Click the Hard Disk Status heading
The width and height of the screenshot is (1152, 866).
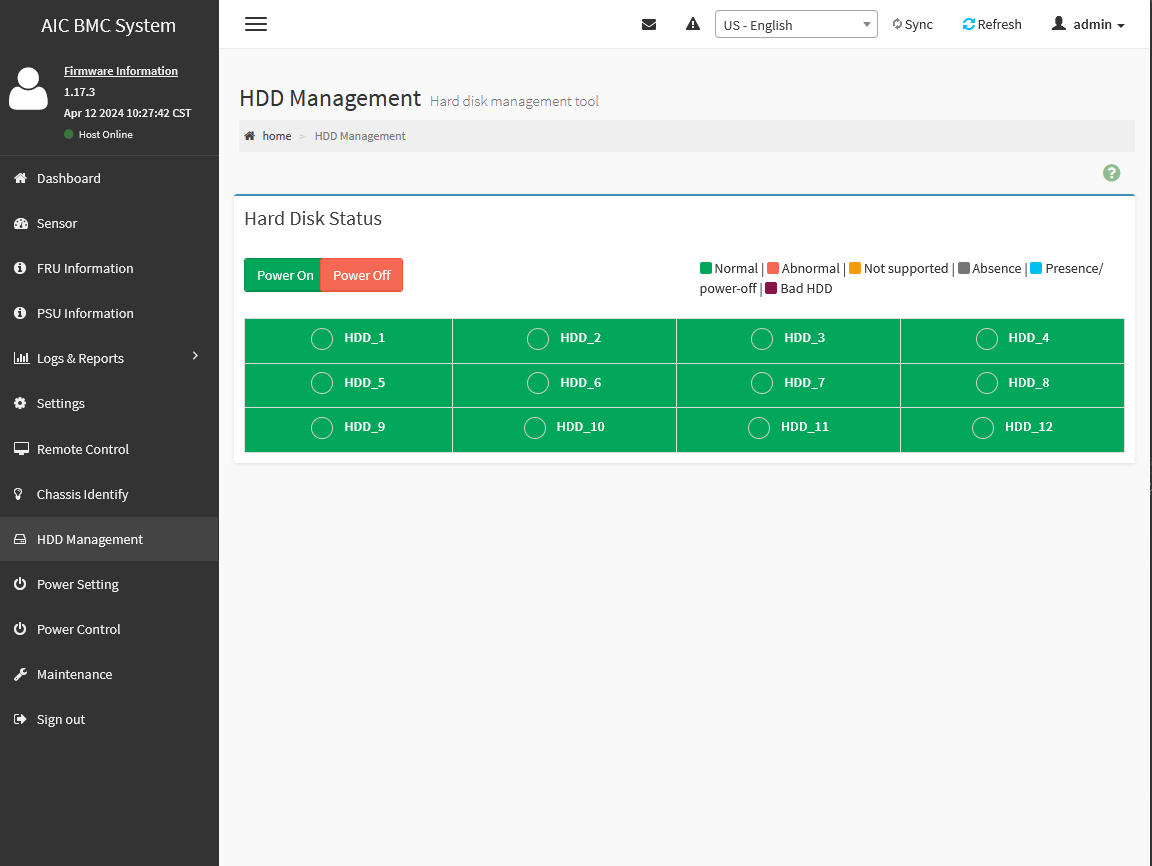[313, 219]
